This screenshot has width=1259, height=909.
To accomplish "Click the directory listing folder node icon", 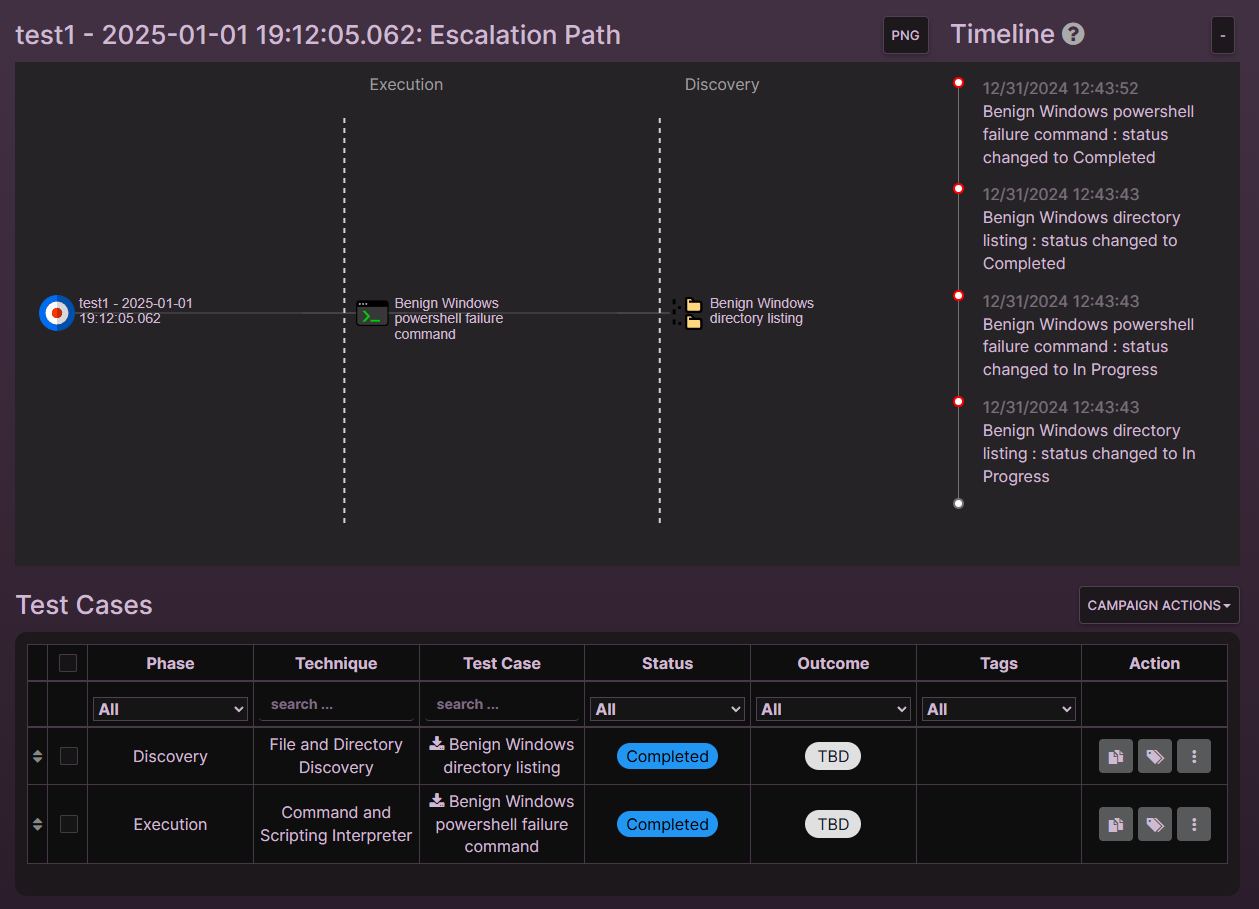I will point(691,313).
